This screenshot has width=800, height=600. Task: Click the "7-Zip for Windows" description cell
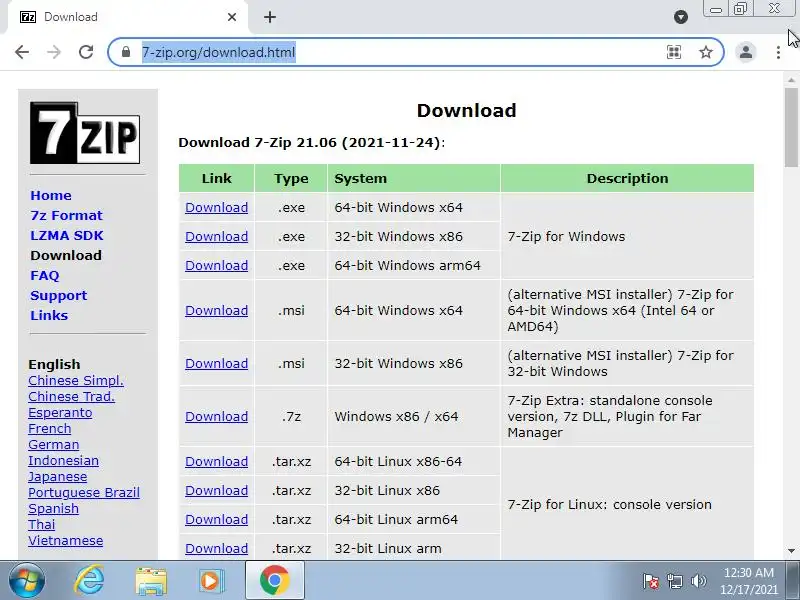tap(627, 237)
